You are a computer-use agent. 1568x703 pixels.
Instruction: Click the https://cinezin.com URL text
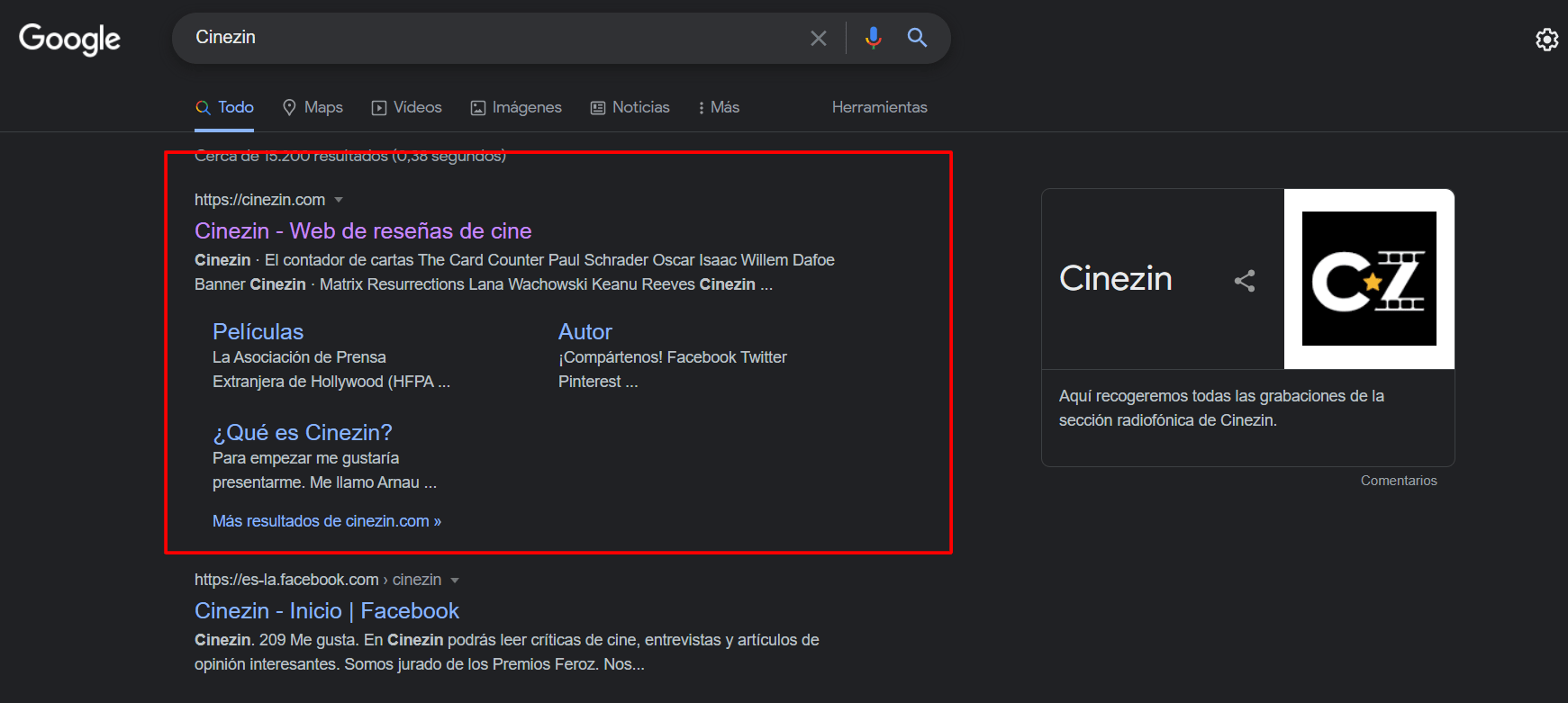click(x=259, y=200)
